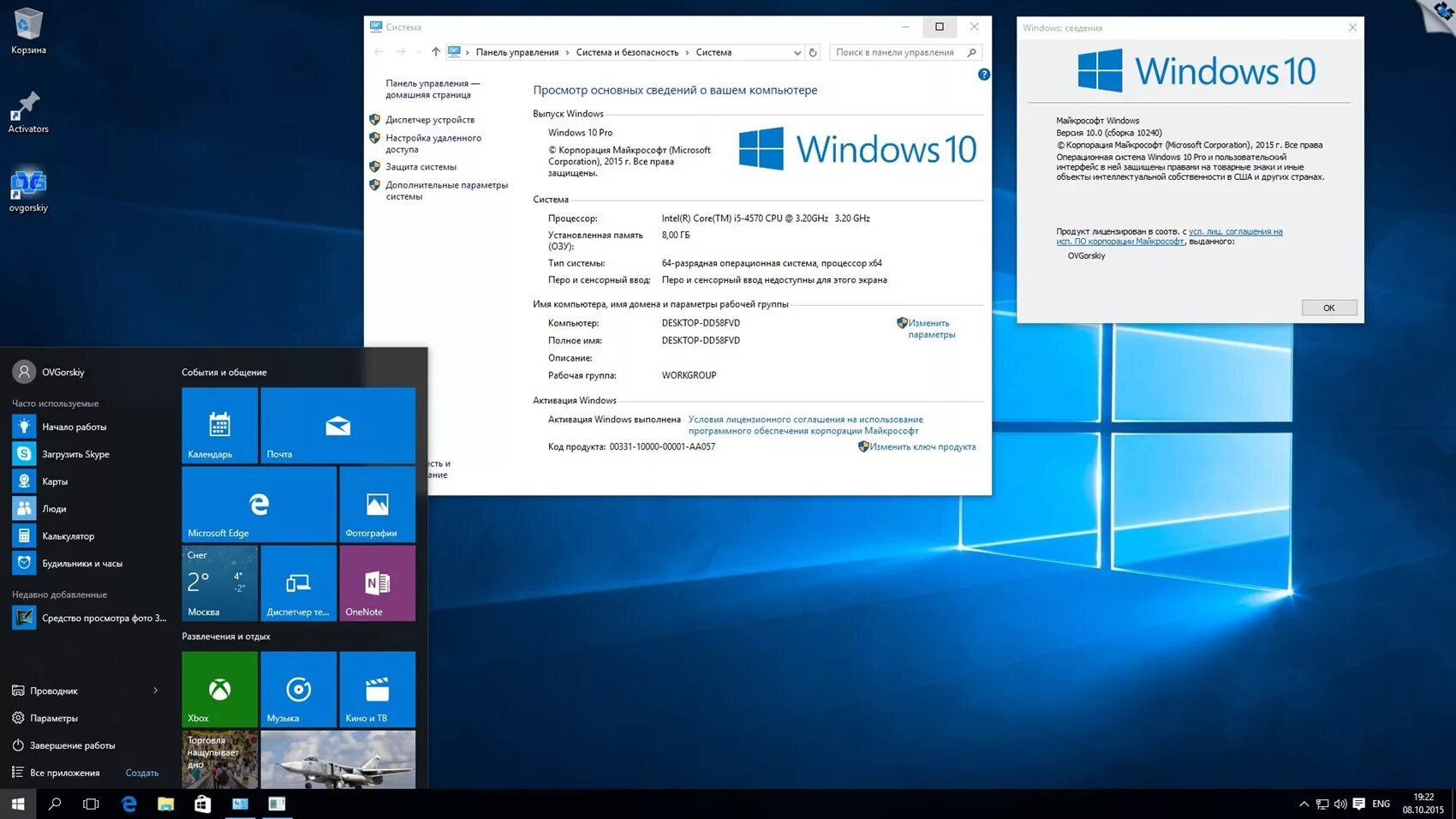Open the chevron after Система и безопасность breadcrumb
This screenshot has width=1456, height=819.
click(687, 52)
